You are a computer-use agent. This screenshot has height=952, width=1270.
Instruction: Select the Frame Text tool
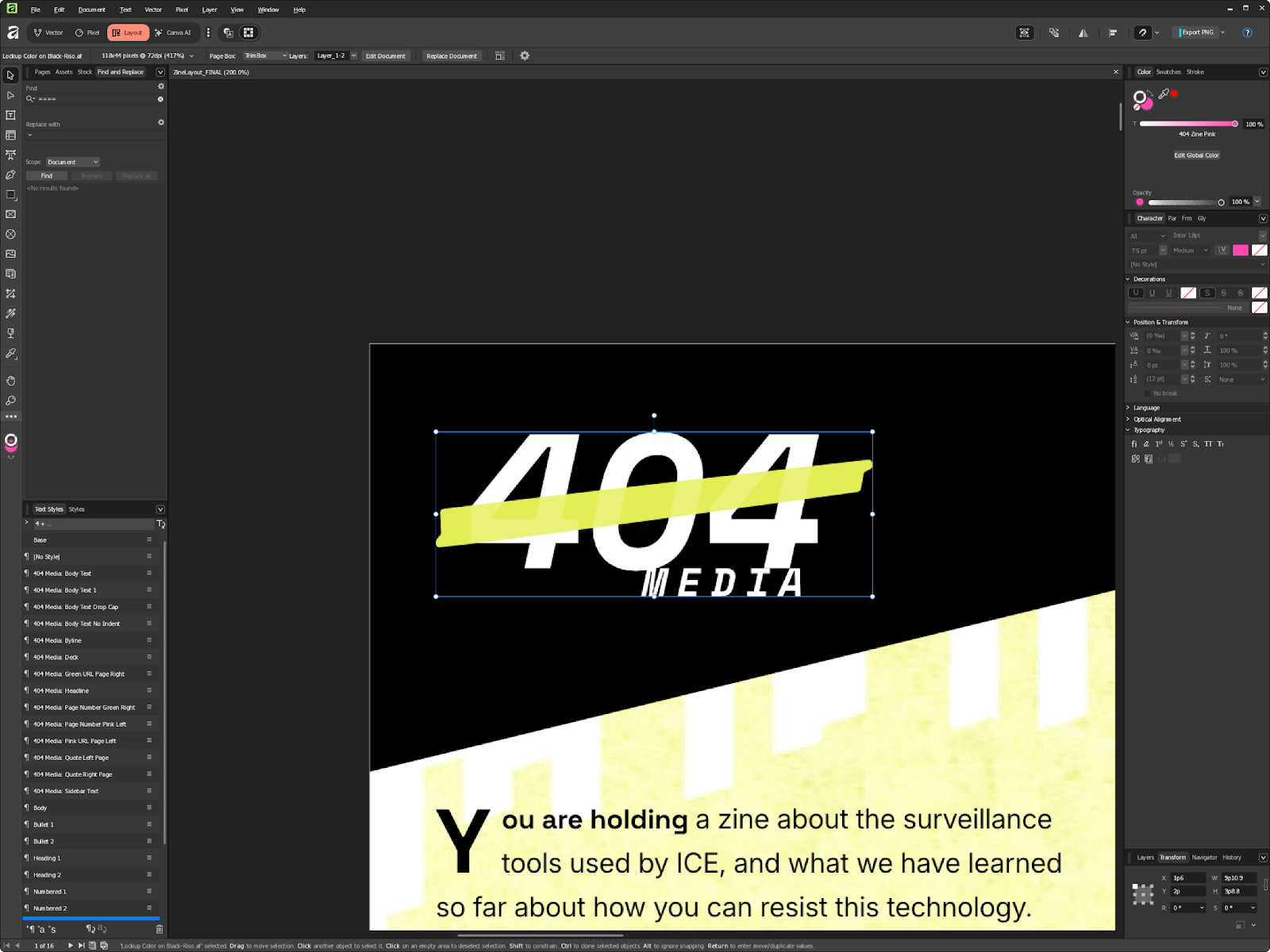[x=10, y=116]
